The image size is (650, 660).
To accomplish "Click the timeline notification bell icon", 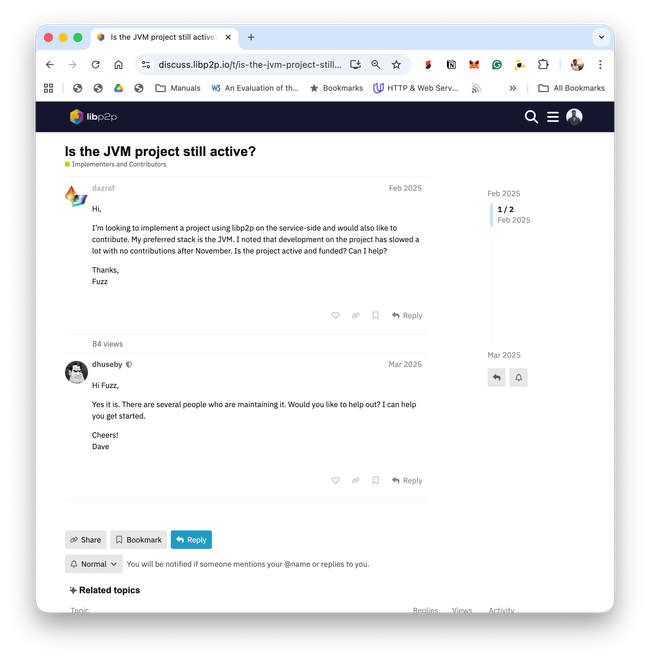I will 518,377.
